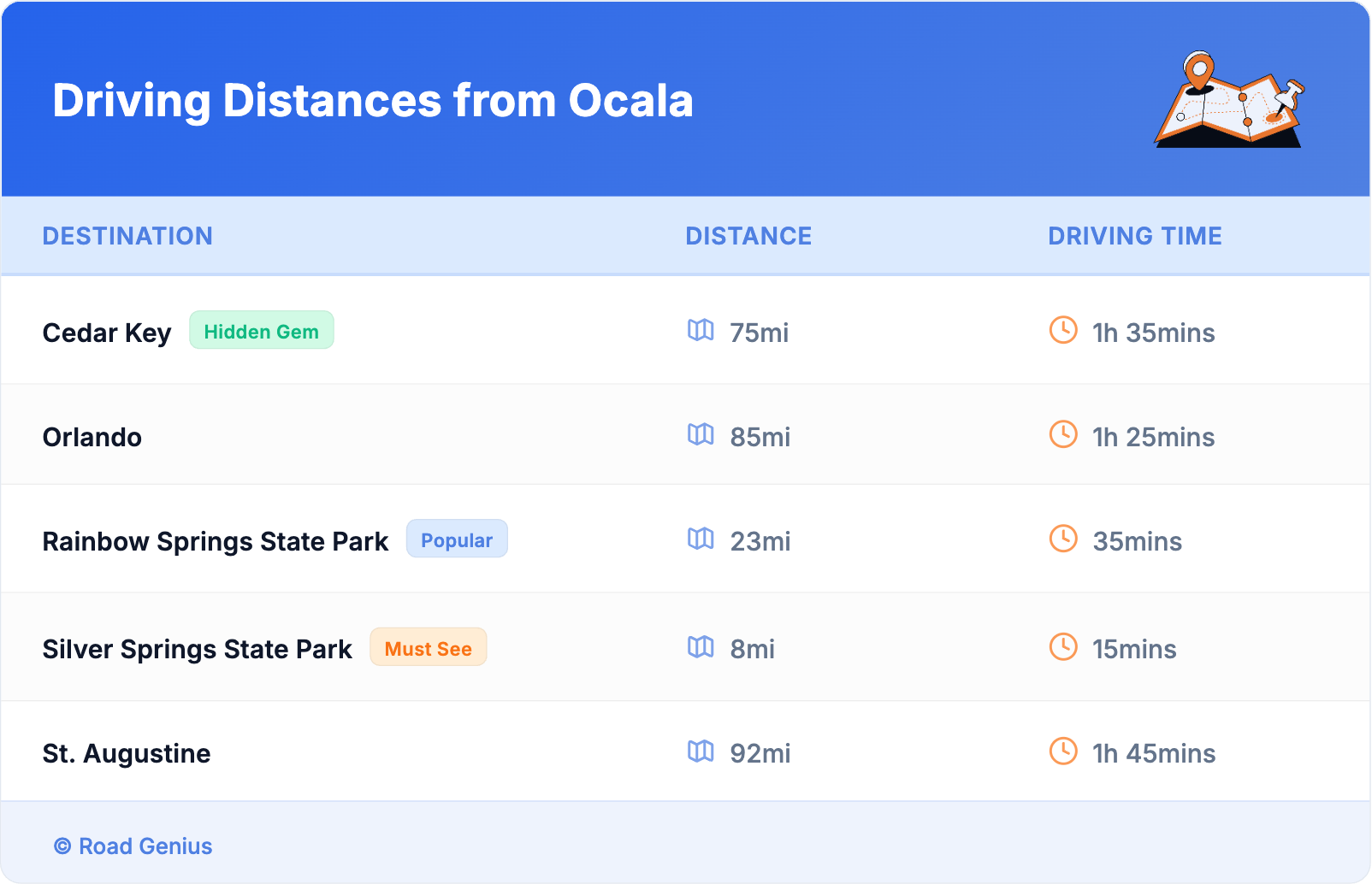The width and height of the screenshot is (1372, 884).
Task: Click the map icon beside 75mi
Action: point(701,331)
